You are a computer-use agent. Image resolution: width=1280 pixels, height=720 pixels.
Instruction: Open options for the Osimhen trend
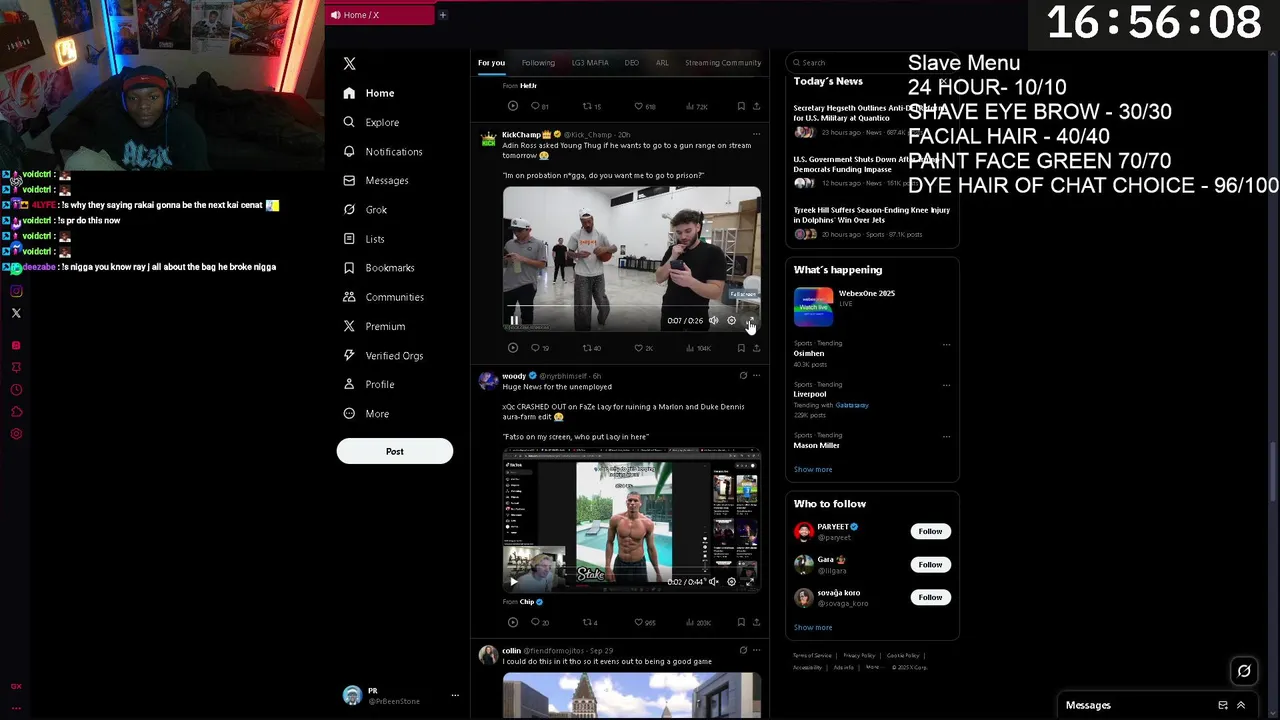[946, 344]
